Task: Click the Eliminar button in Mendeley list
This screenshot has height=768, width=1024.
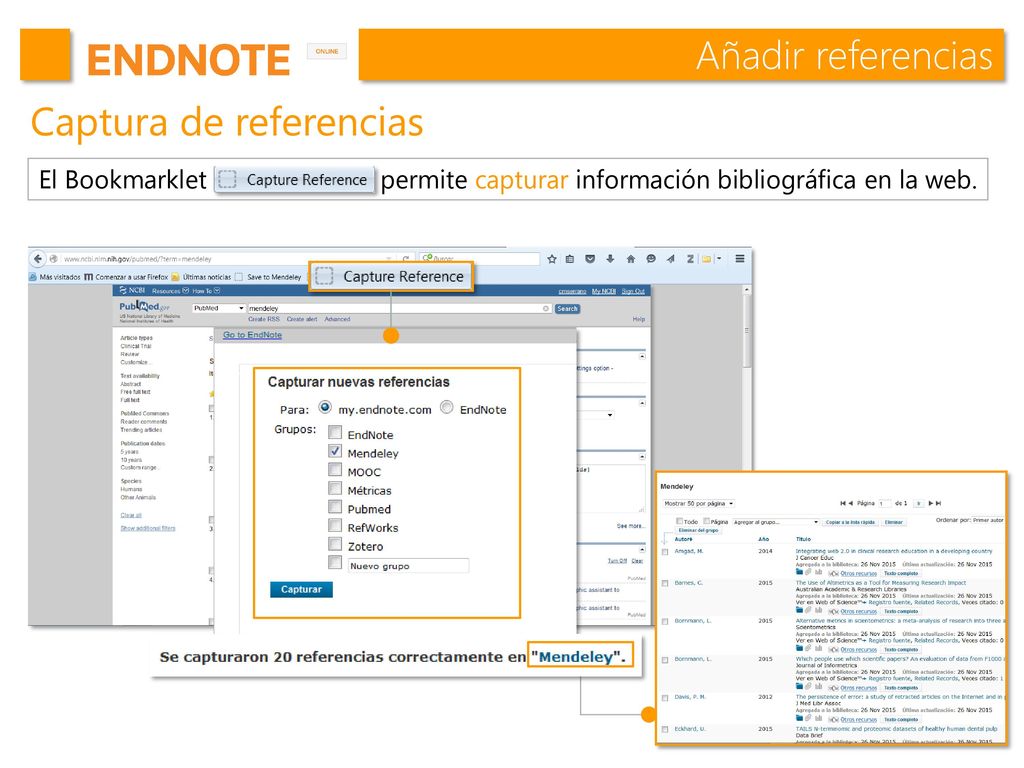Action: tap(893, 522)
